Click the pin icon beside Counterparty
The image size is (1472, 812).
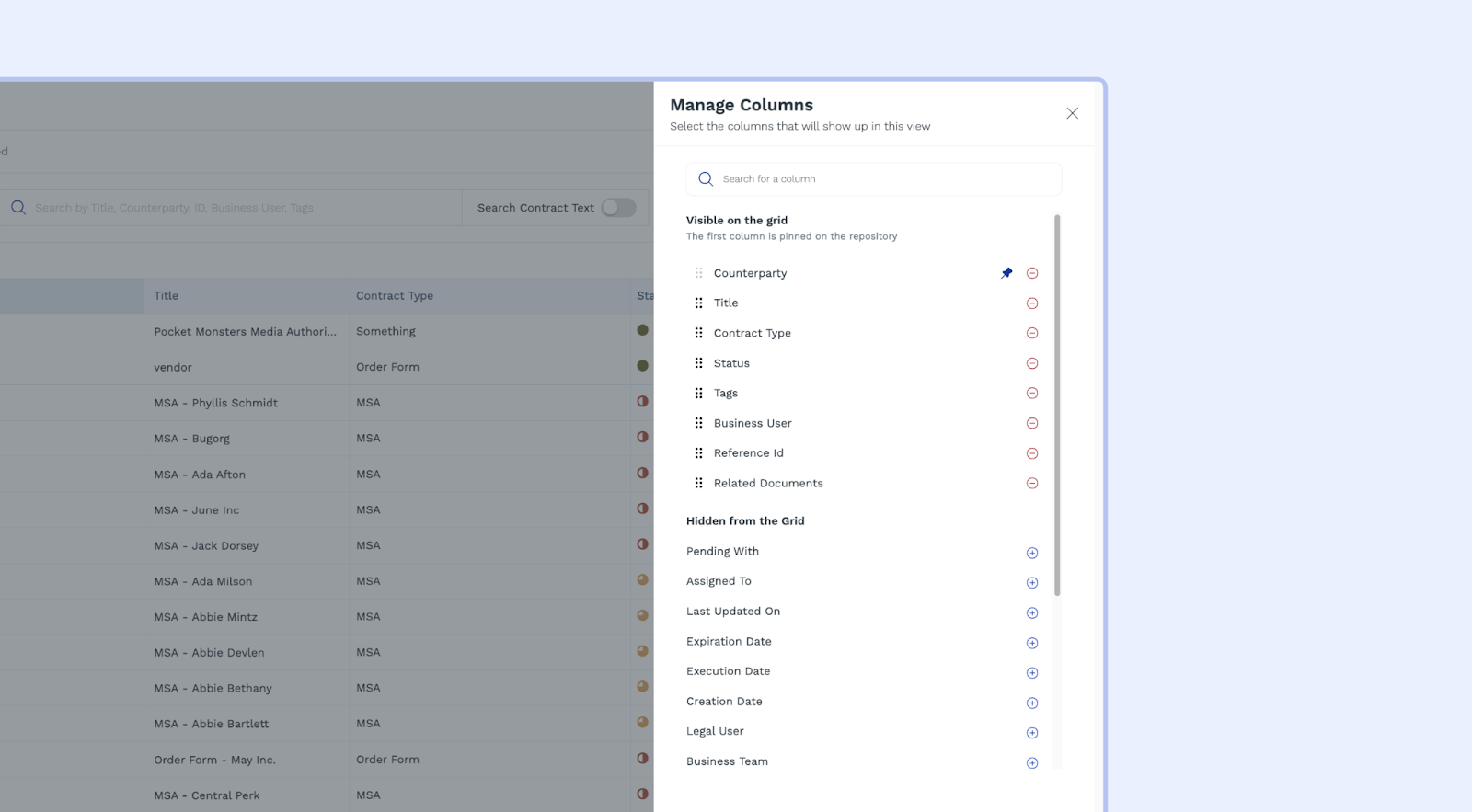pos(1006,273)
